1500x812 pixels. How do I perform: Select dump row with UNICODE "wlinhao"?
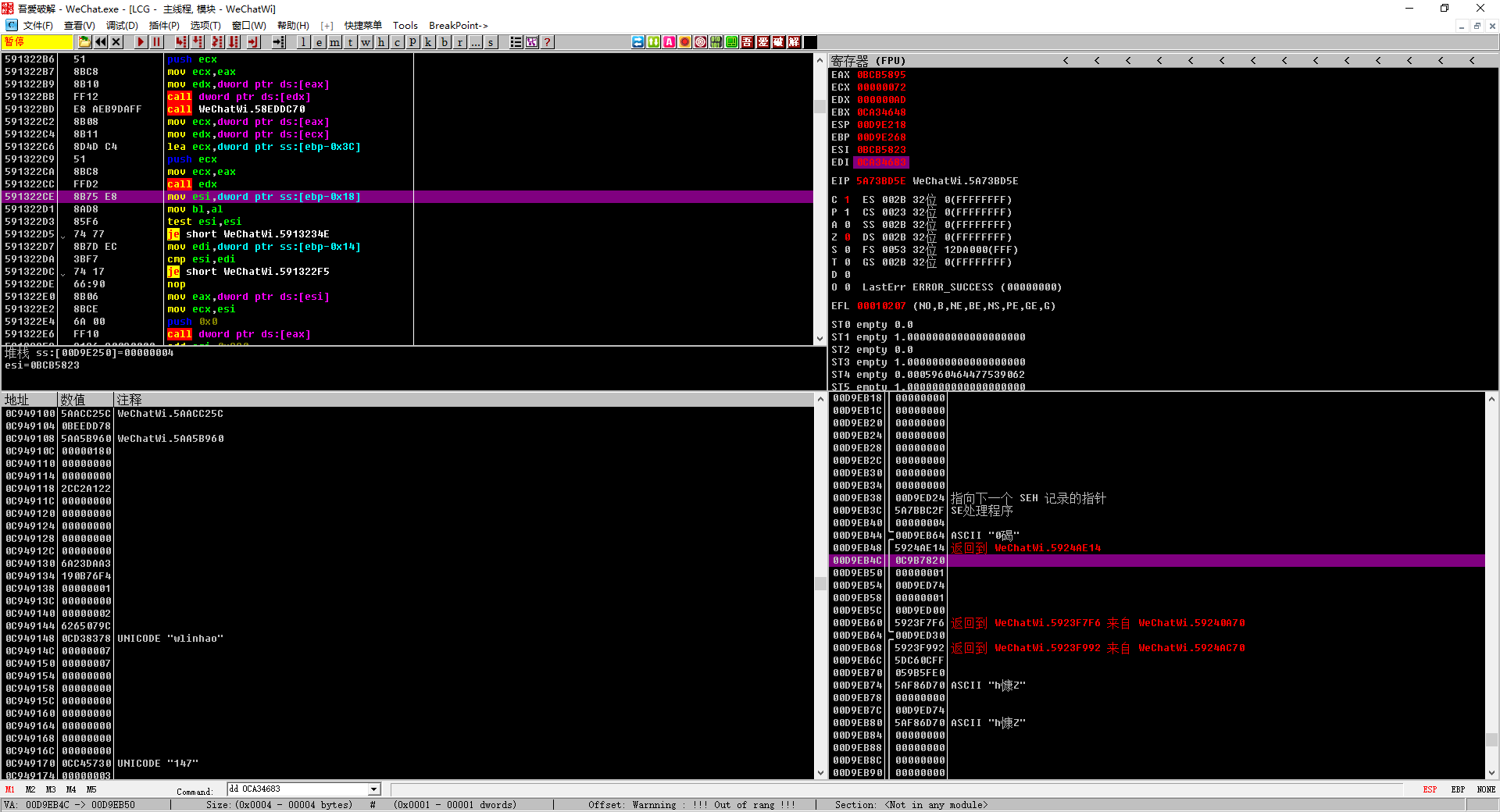click(x=408, y=639)
